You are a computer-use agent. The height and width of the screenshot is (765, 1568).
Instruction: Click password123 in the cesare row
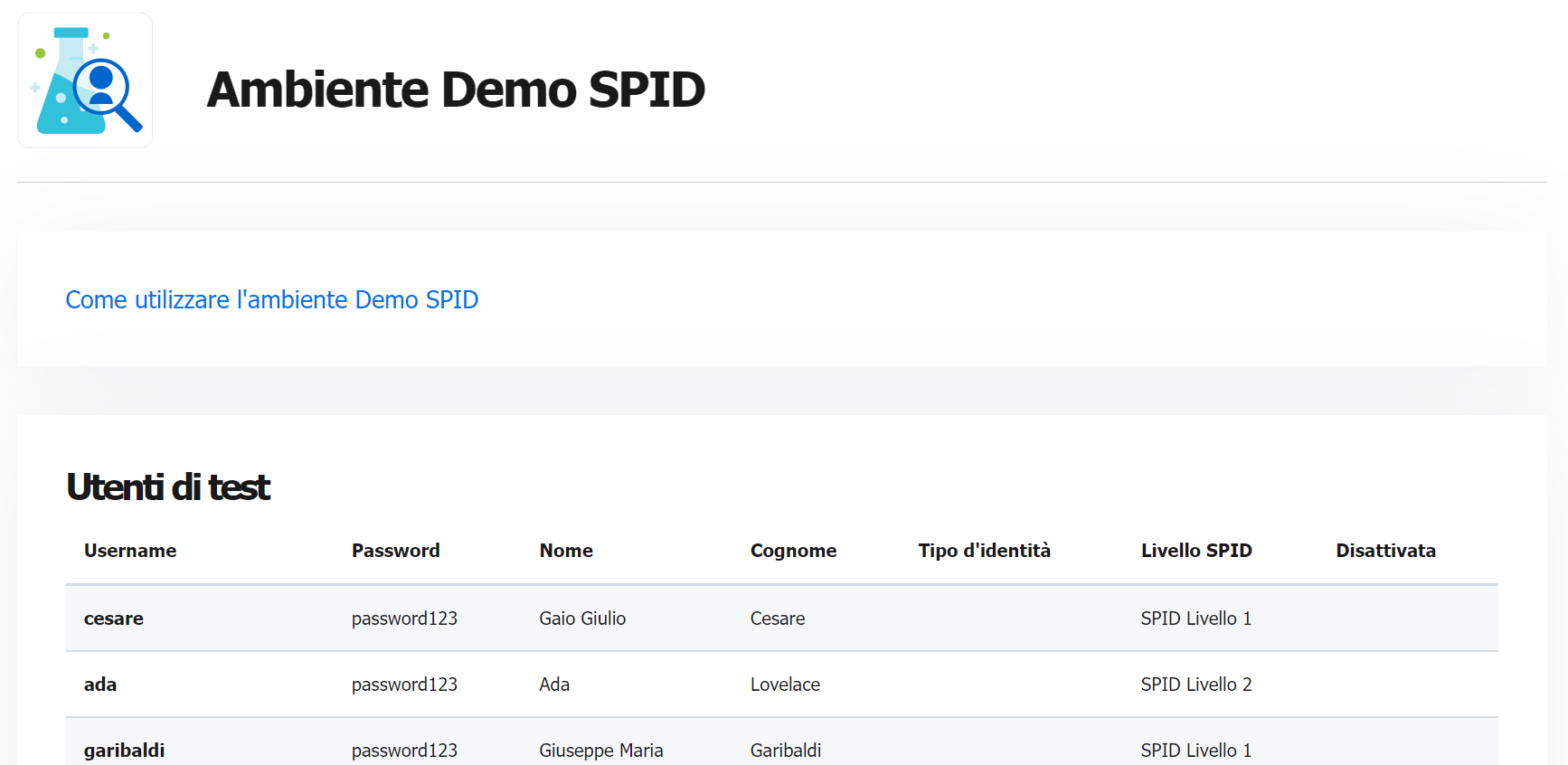tap(404, 619)
